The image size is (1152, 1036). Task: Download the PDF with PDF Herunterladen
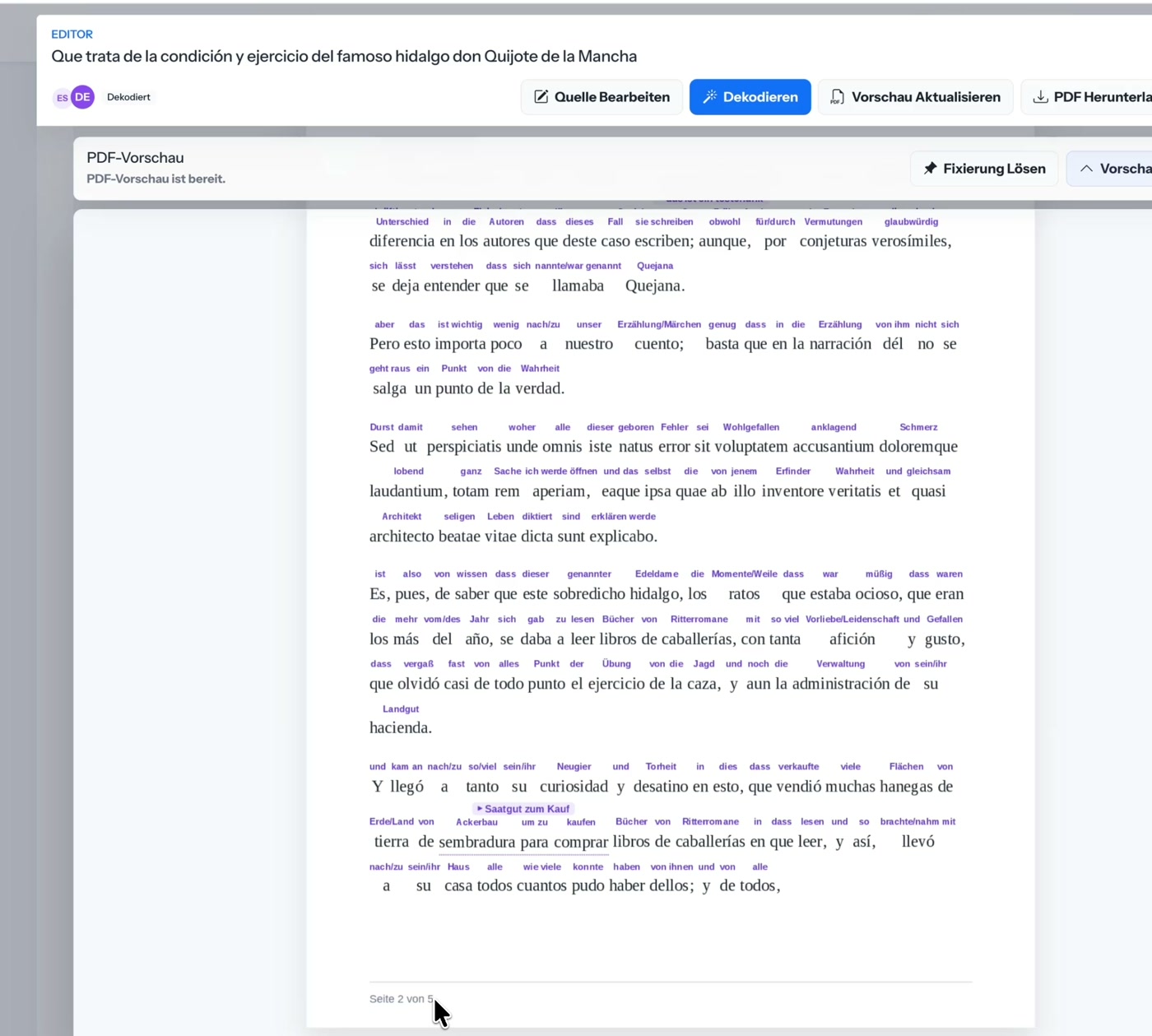(1086, 97)
